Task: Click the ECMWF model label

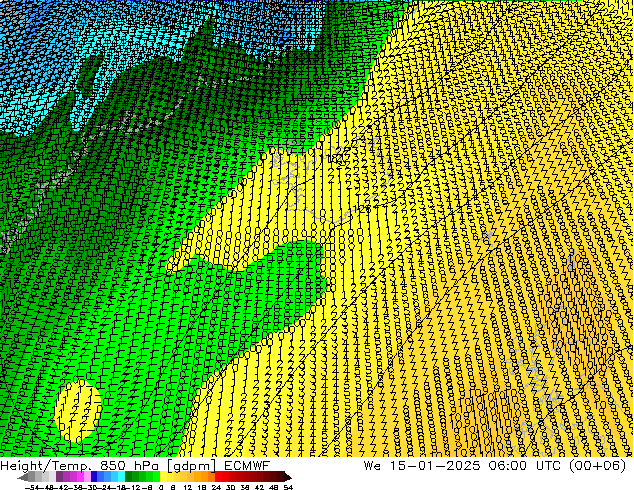Action: [x=246, y=466]
